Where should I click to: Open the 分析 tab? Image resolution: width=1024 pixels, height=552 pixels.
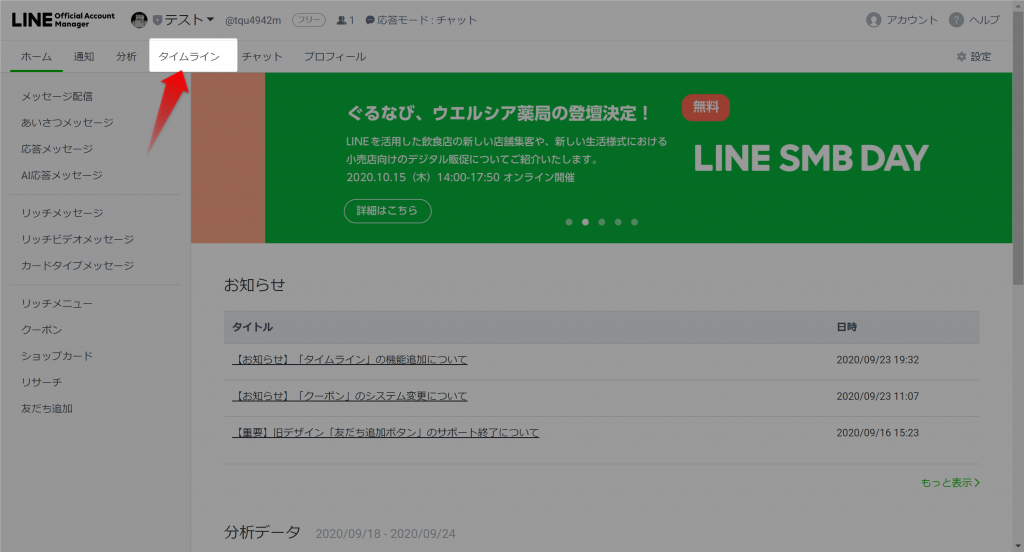point(126,57)
